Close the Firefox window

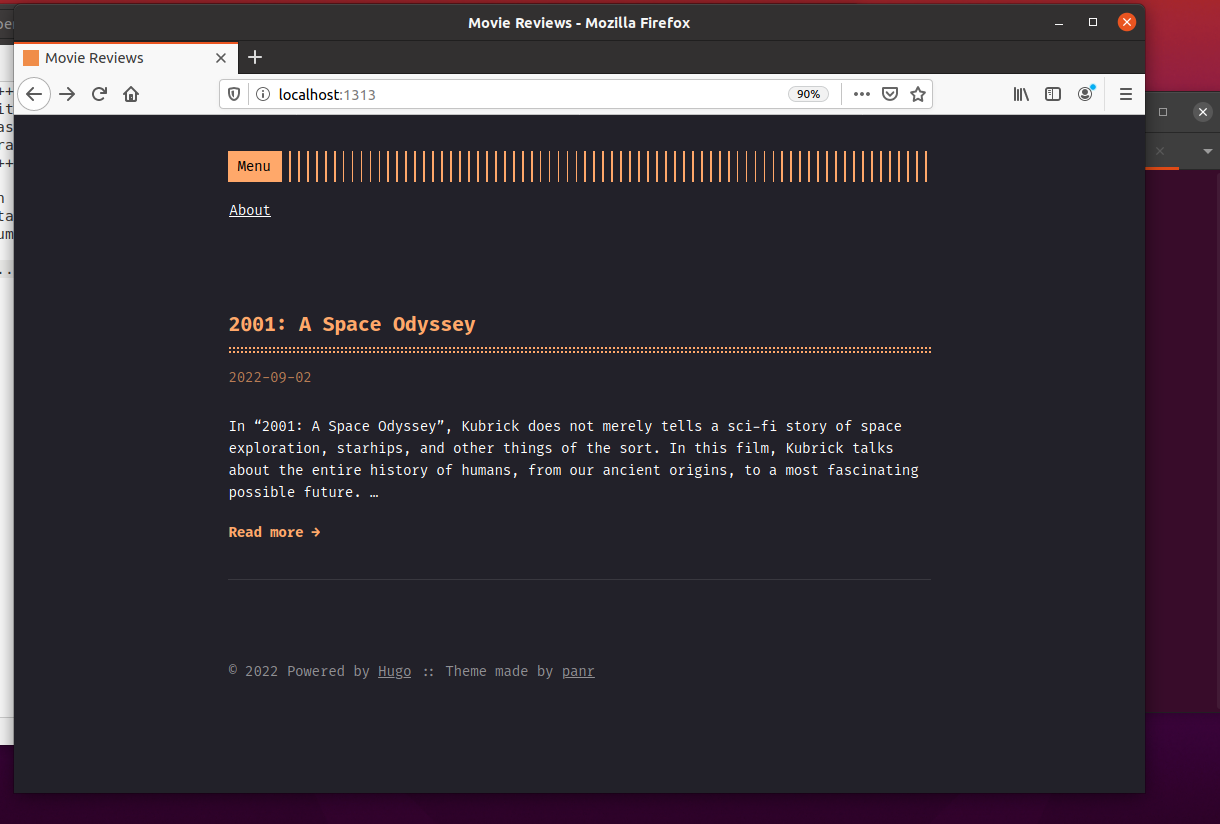(x=1127, y=22)
